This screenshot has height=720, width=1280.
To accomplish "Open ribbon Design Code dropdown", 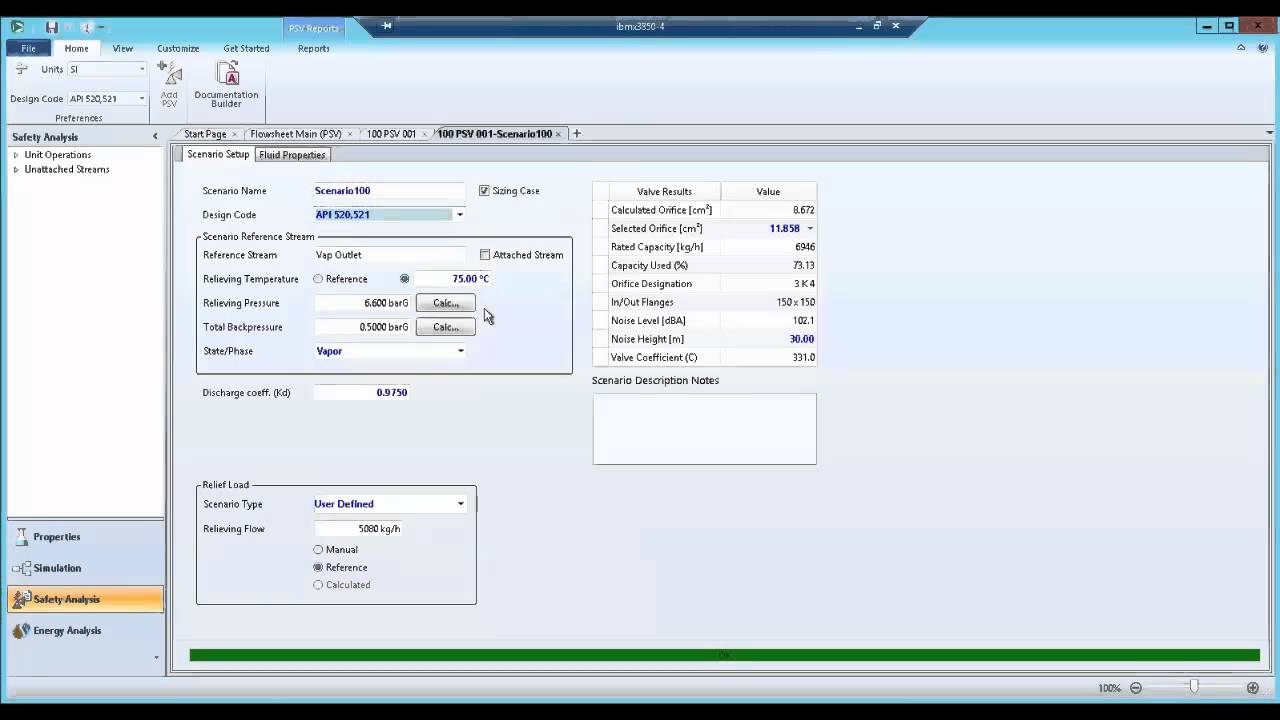I will [x=142, y=99].
